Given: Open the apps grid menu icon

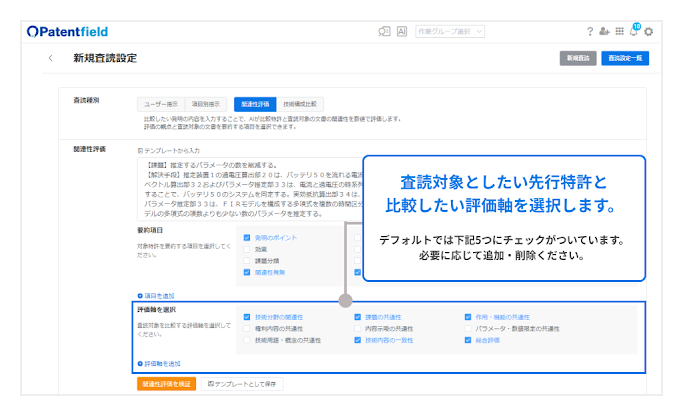Looking at the screenshot, I should point(619,31).
